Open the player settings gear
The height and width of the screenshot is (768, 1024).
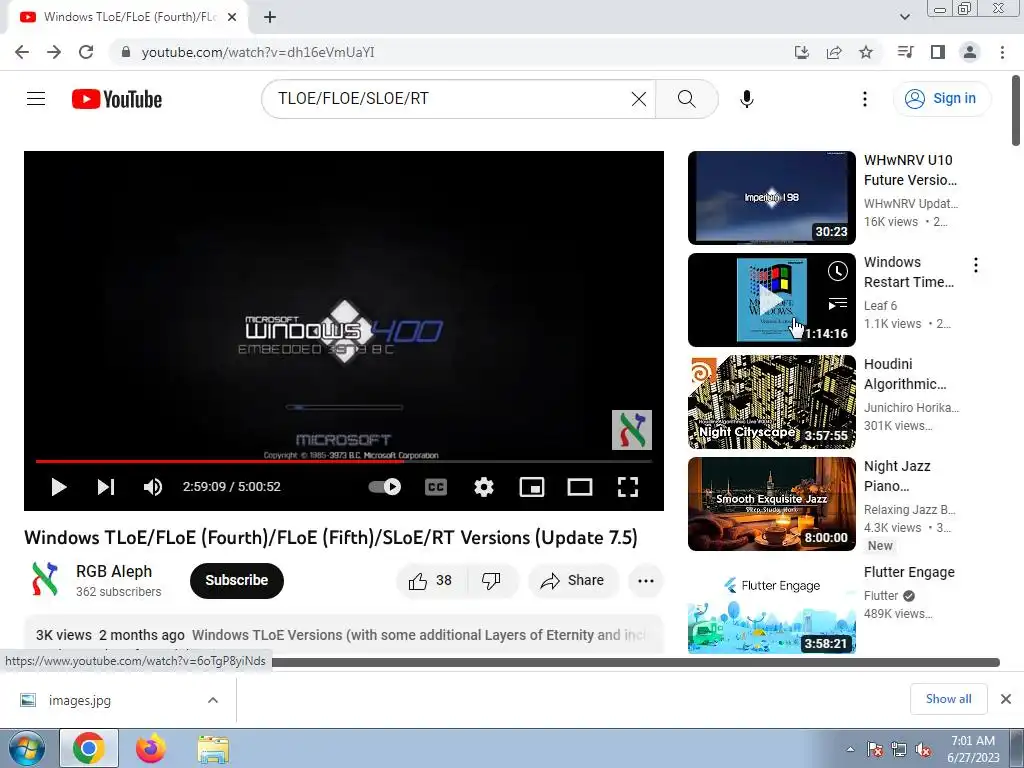tap(484, 487)
